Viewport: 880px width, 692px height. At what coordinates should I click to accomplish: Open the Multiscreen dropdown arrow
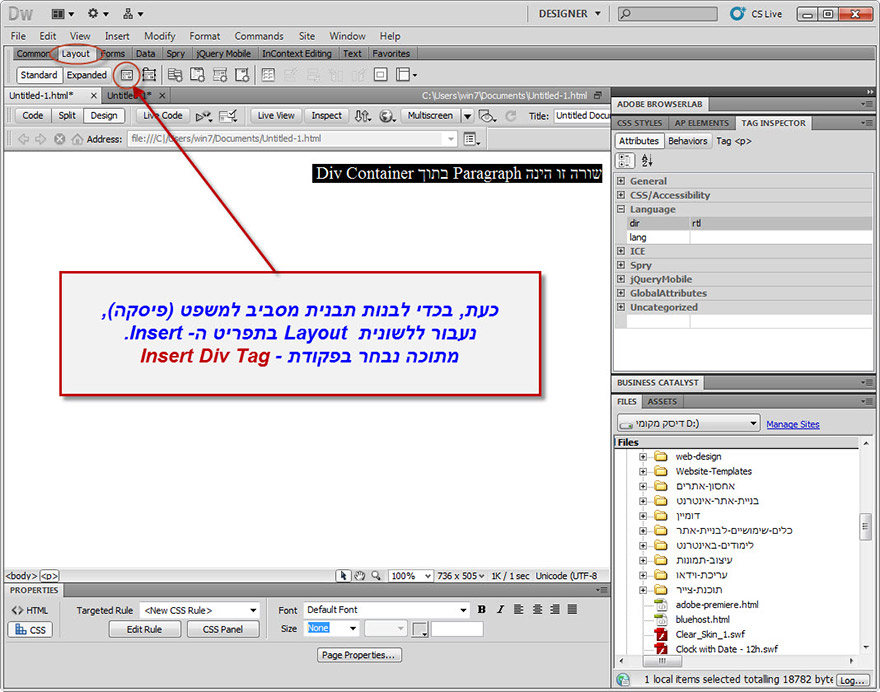pos(467,116)
